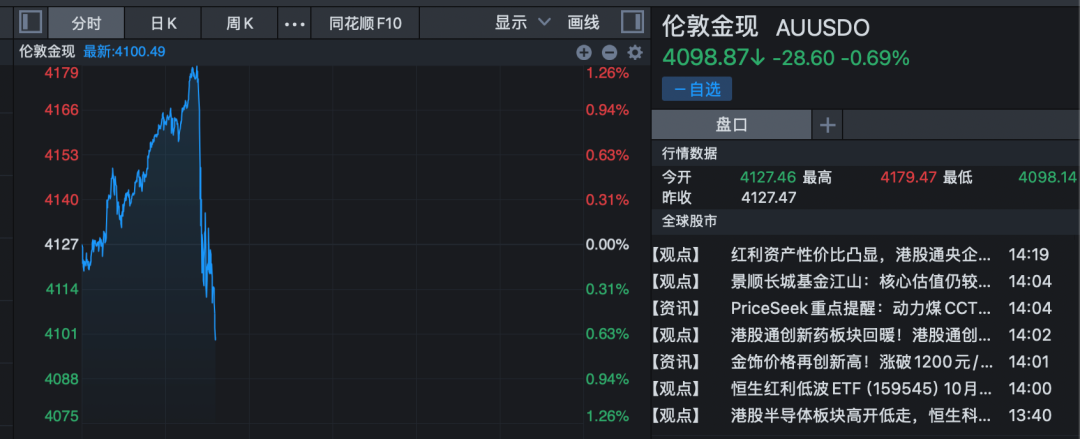Click the zoom in plus icon on chart
Viewport: 1080px width, 439px height.
(x=584, y=53)
